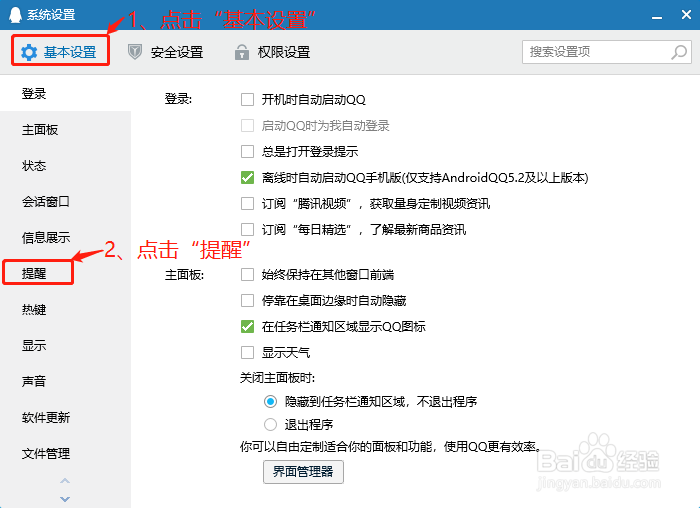Open 声音 sidebar section

(65, 381)
